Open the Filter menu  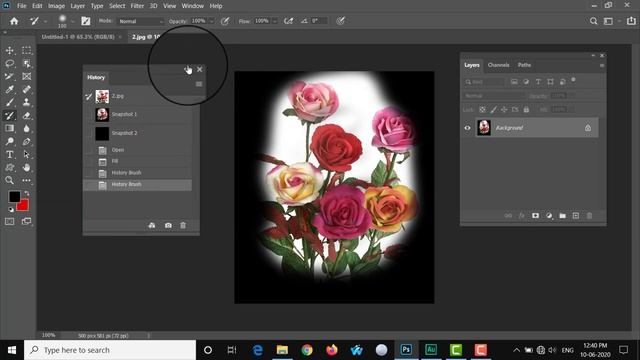[x=137, y=6]
